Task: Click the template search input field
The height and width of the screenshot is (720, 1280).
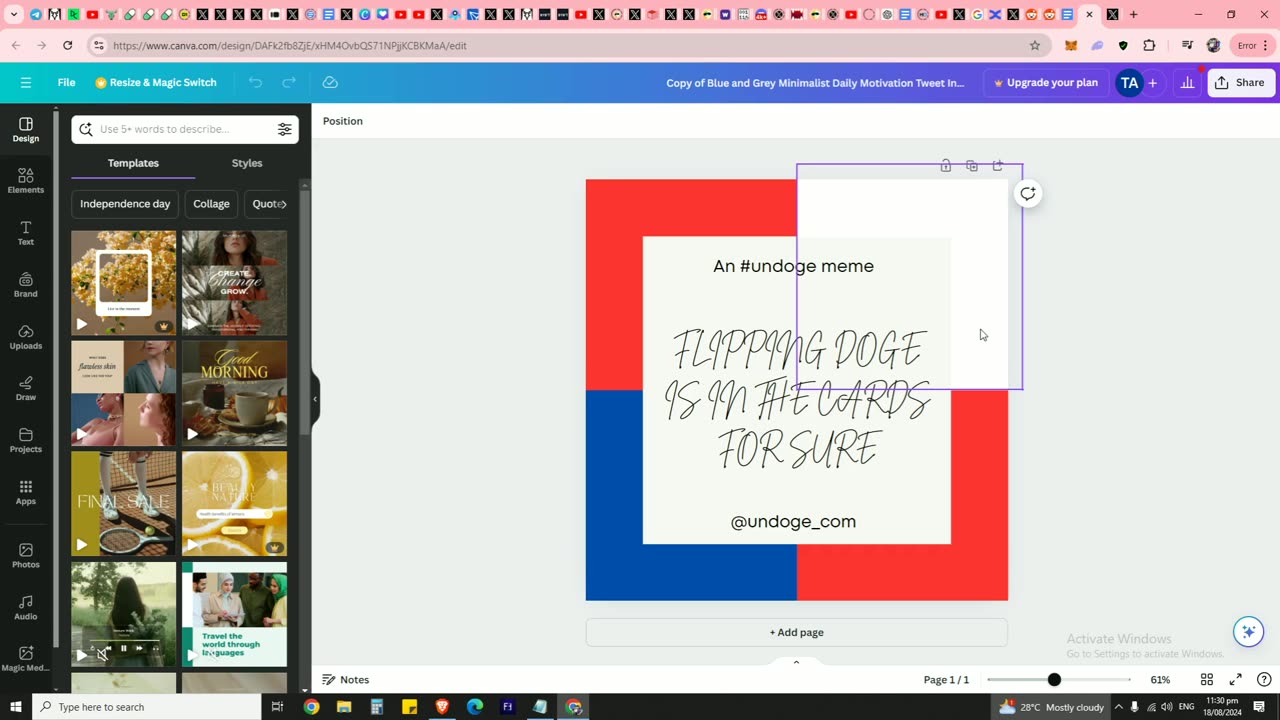Action: 185,129
